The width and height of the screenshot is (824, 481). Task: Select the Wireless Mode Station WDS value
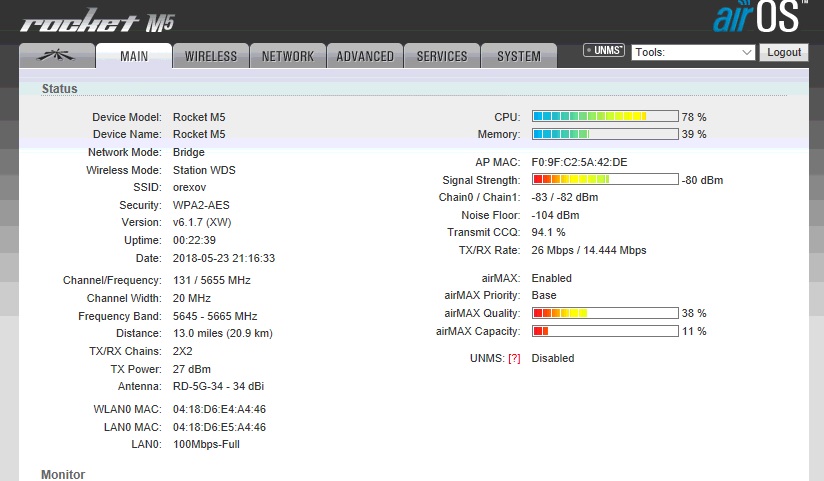coord(204,170)
